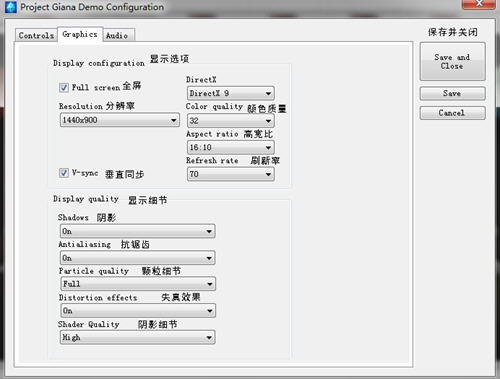Click the Project Giana app icon in title bar
This screenshot has height=379, width=500.
pos(10,7)
